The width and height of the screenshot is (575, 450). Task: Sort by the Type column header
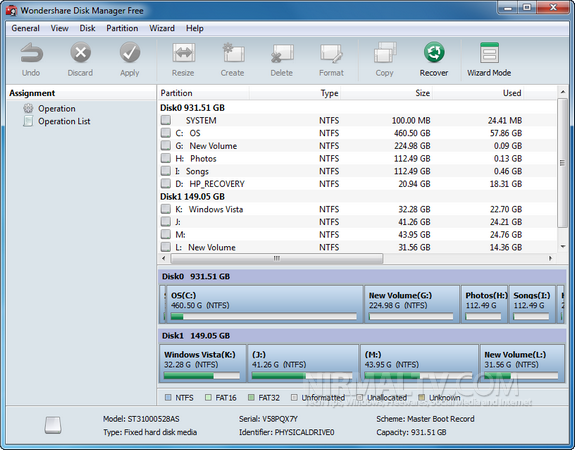point(295,93)
